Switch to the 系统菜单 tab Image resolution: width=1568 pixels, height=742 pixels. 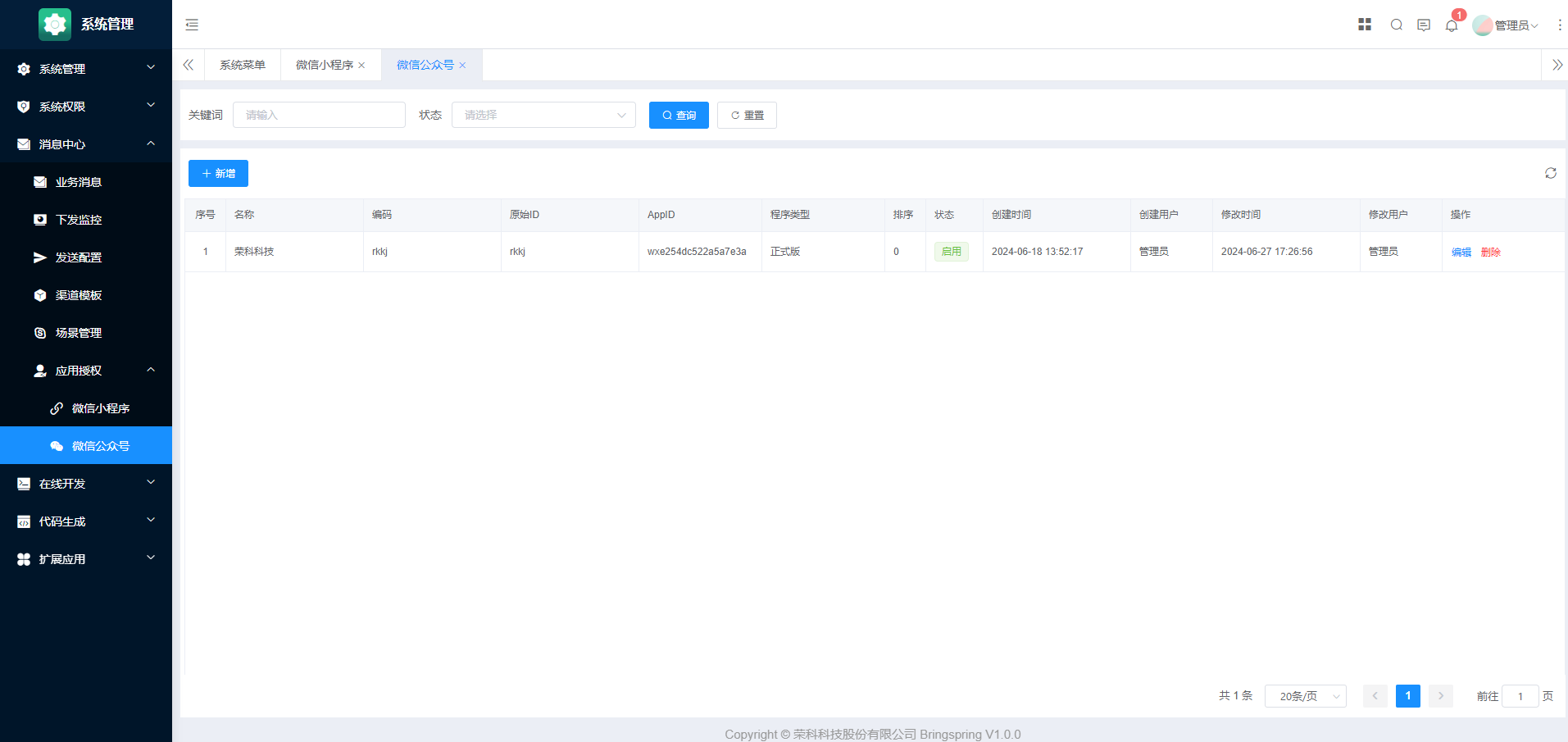point(243,65)
